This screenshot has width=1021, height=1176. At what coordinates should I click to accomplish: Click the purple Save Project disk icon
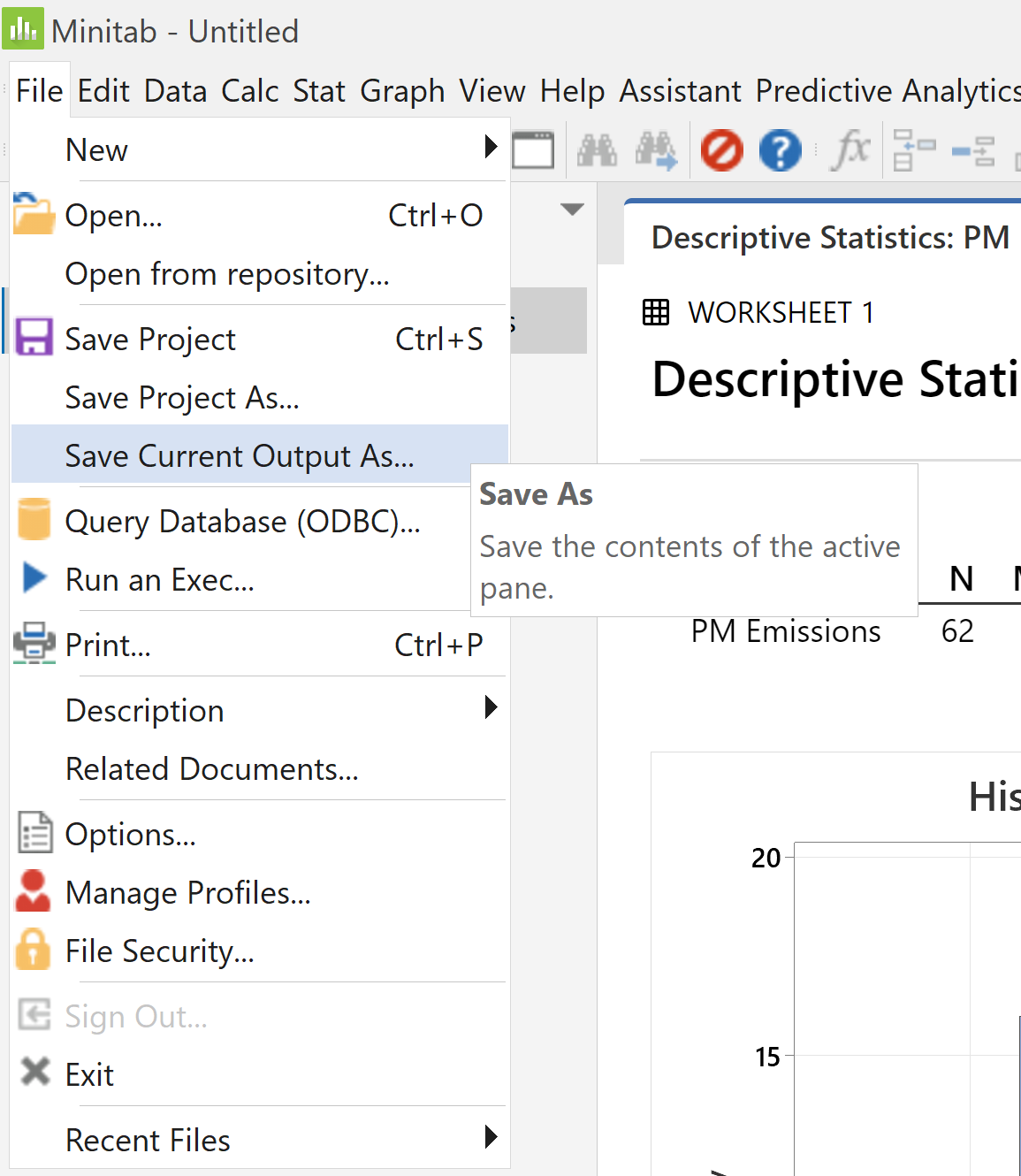[x=34, y=337]
